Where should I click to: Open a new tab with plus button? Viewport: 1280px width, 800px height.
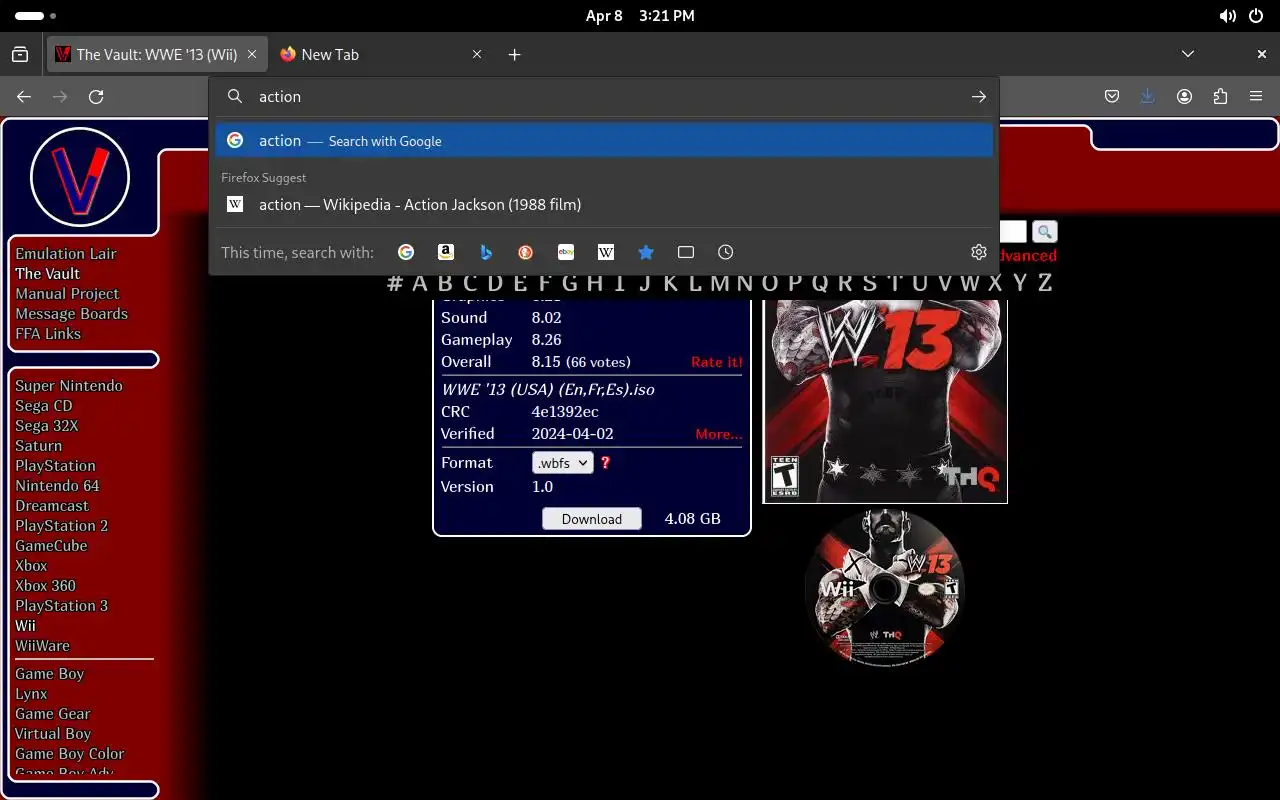(x=514, y=55)
